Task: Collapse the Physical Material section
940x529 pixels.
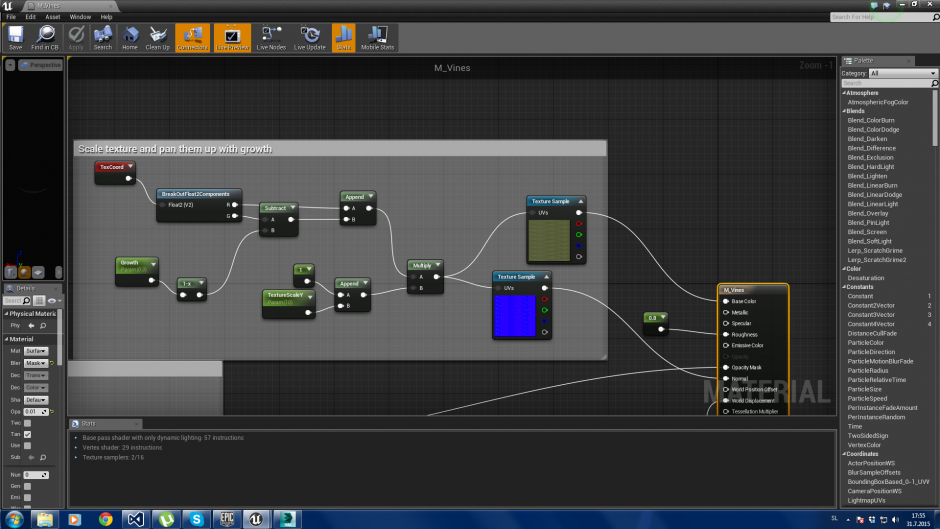Action: (x=7, y=314)
